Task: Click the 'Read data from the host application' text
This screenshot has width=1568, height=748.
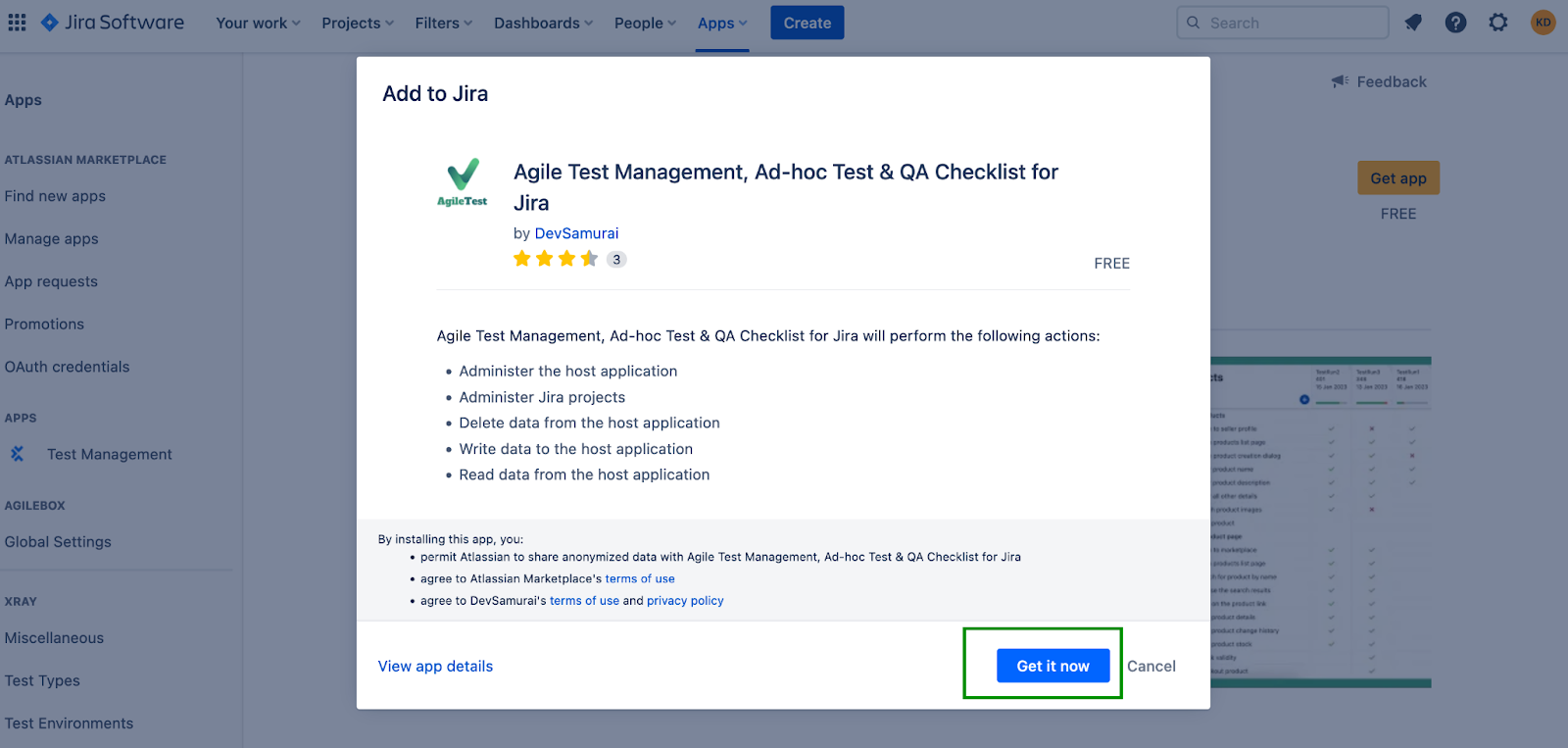Action: click(584, 474)
